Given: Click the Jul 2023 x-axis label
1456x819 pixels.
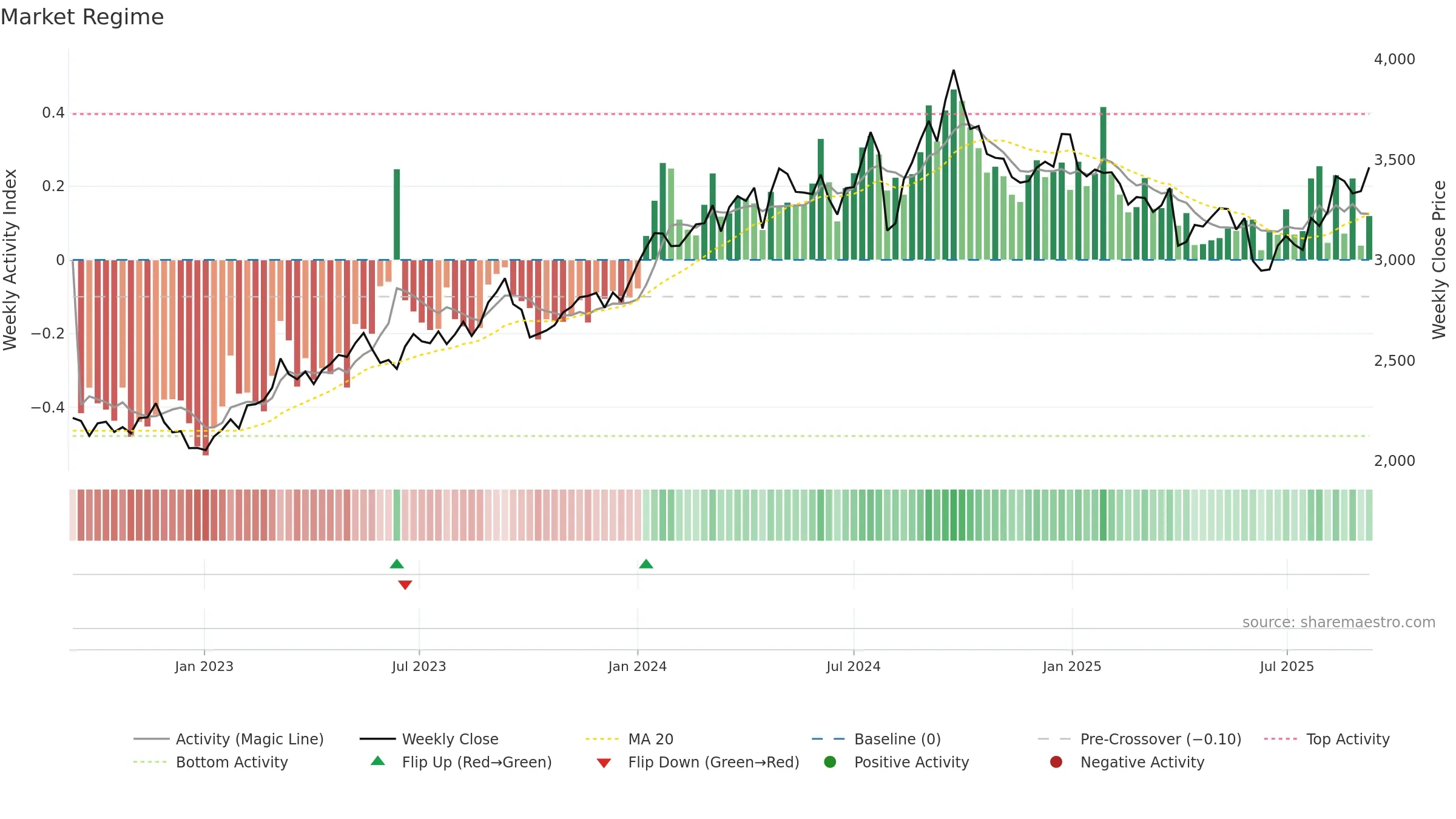Looking at the screenshot, I should point(419,666).
